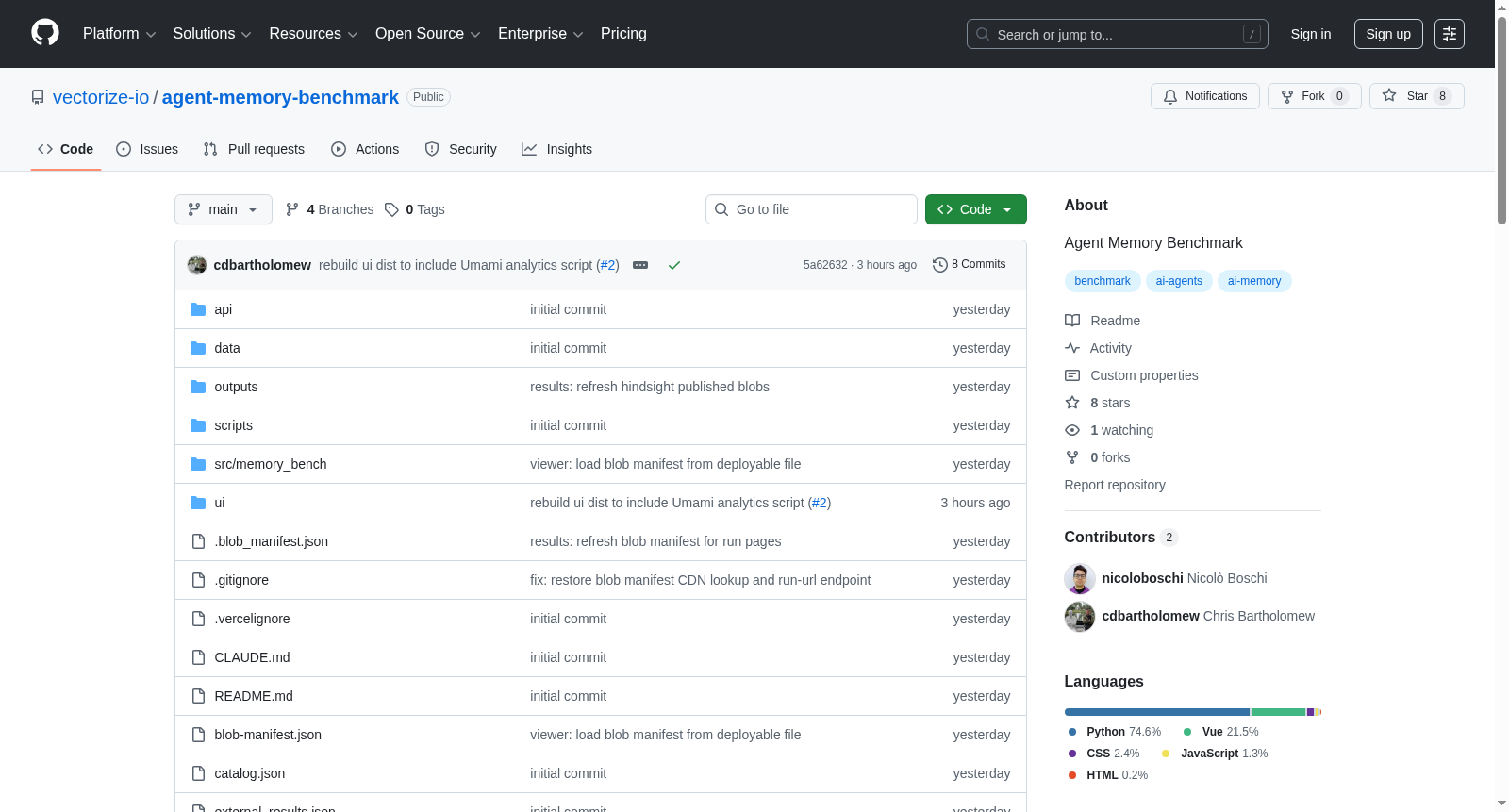Open the vectorize-io organization page

point(101,97)
